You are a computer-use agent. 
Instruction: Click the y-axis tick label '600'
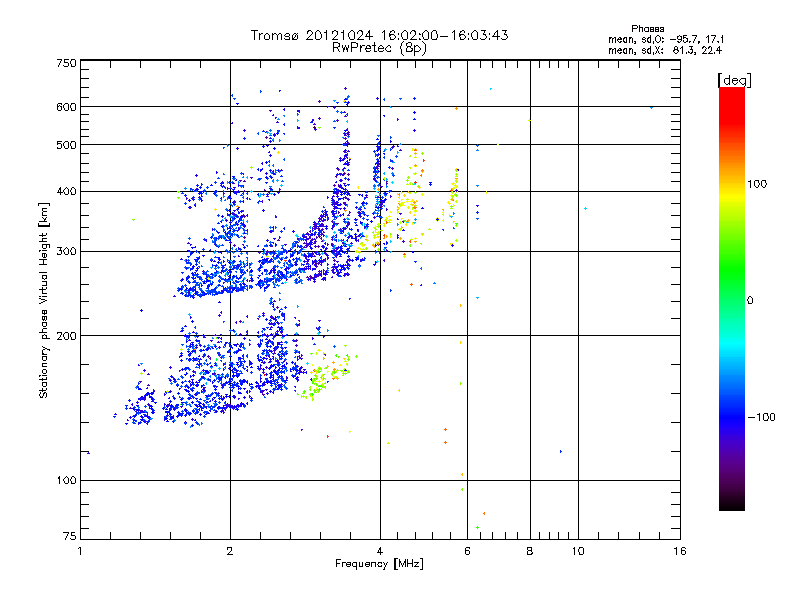tap(66, 107)
